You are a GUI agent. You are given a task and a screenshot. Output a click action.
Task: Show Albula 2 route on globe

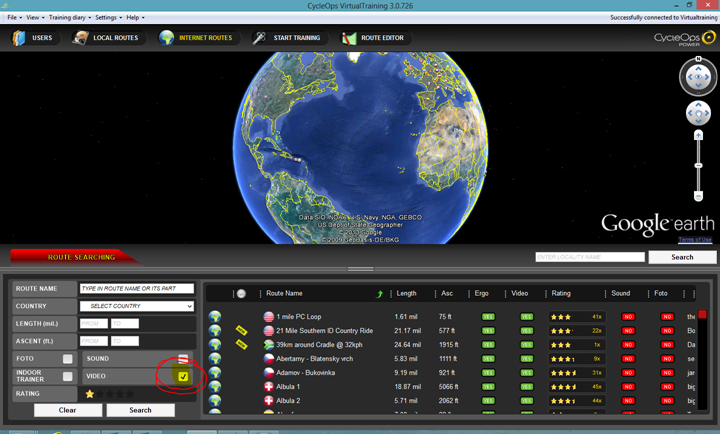pyautogui.click(x=215, y=400)
